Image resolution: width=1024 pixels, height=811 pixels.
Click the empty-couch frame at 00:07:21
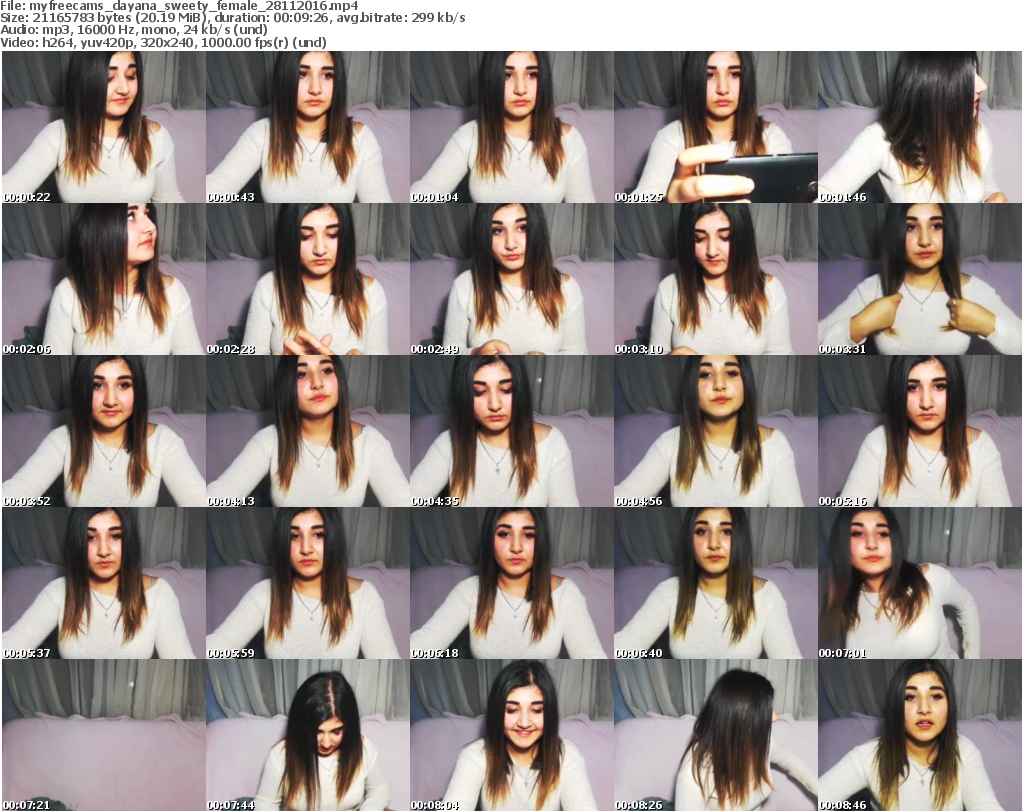104,735
